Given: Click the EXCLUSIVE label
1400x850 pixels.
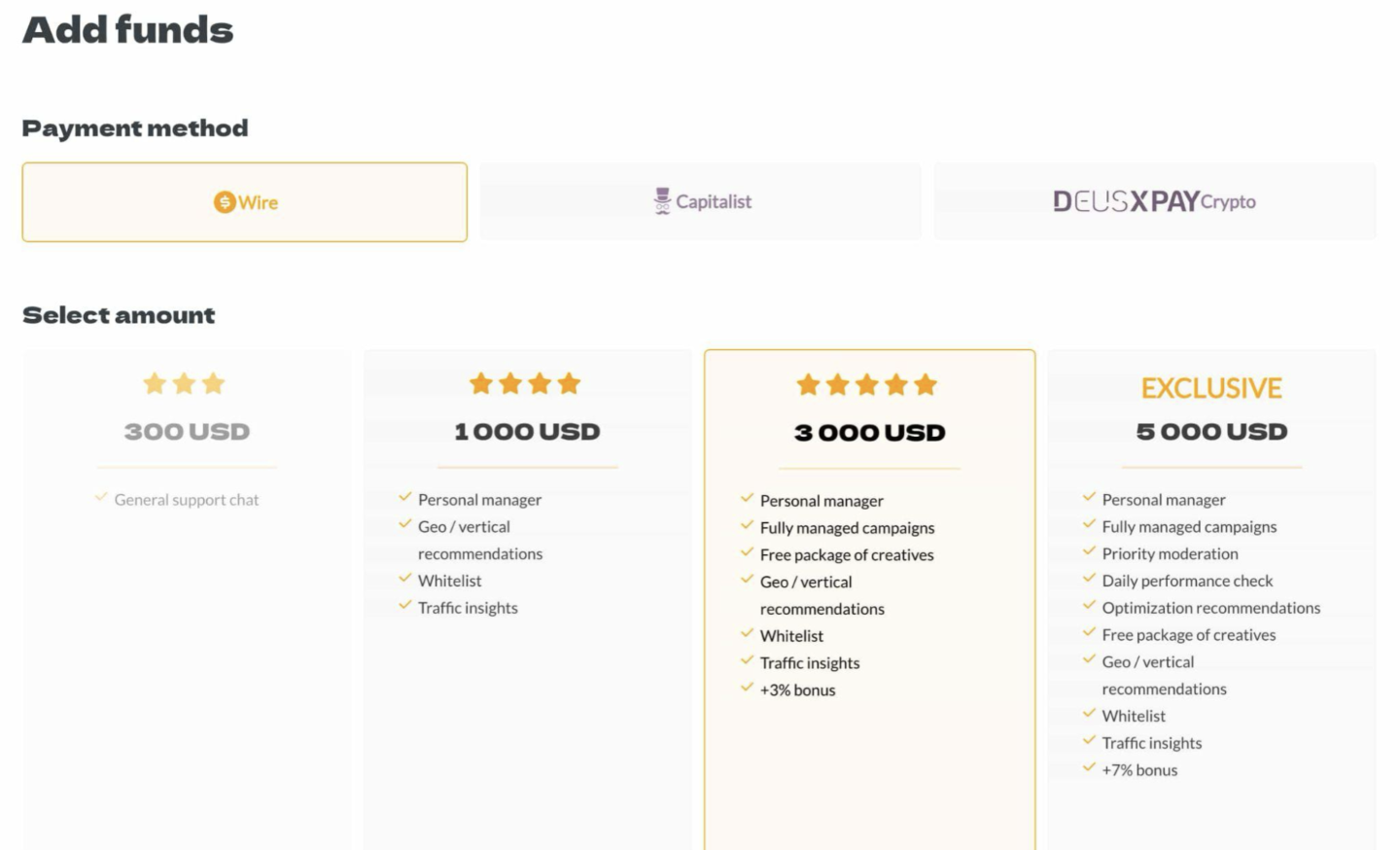Looking at the screenshot, I should (1211, 388).
